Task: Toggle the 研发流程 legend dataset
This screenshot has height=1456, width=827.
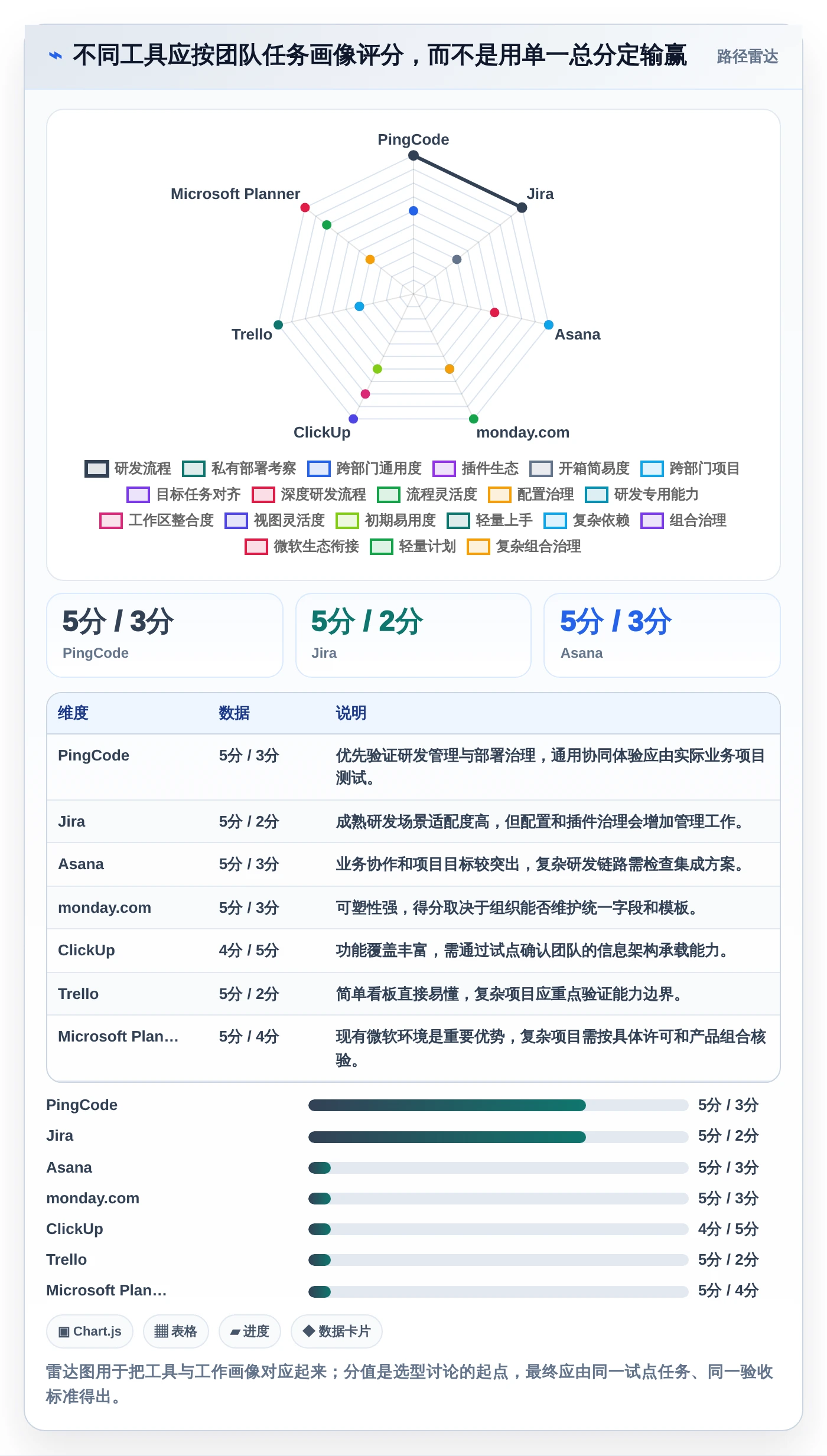Action: point(128,468)
